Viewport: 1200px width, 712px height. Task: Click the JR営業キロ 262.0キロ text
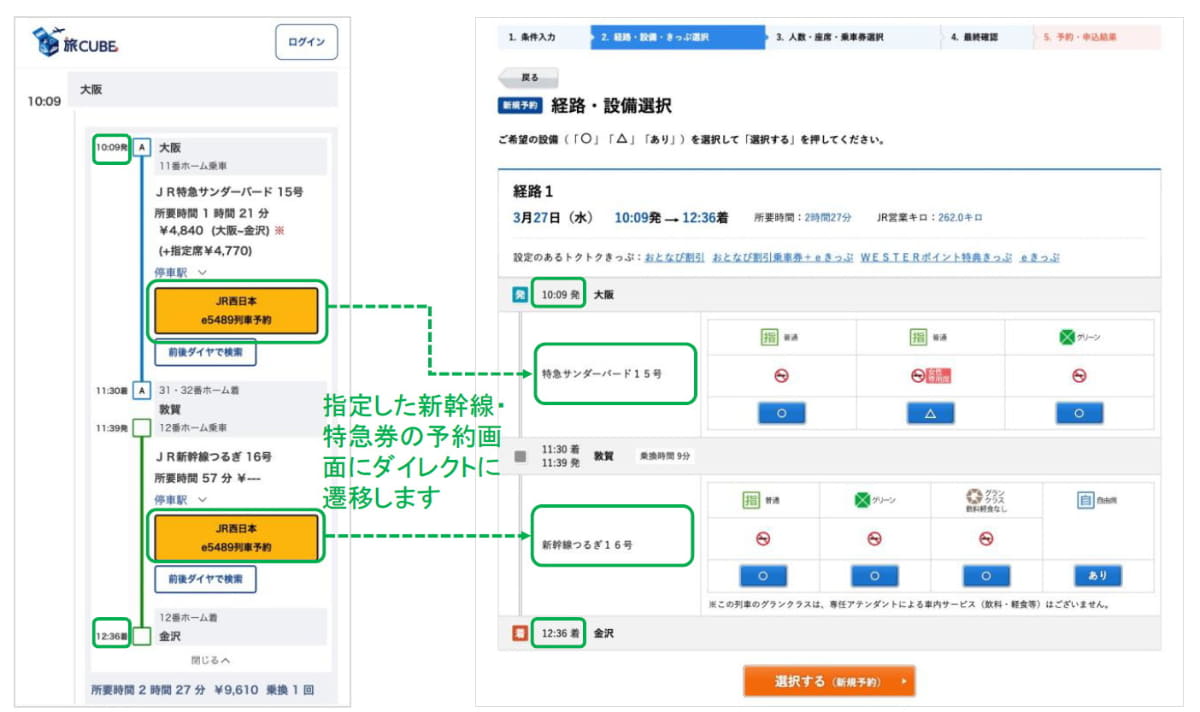[929, 217]
